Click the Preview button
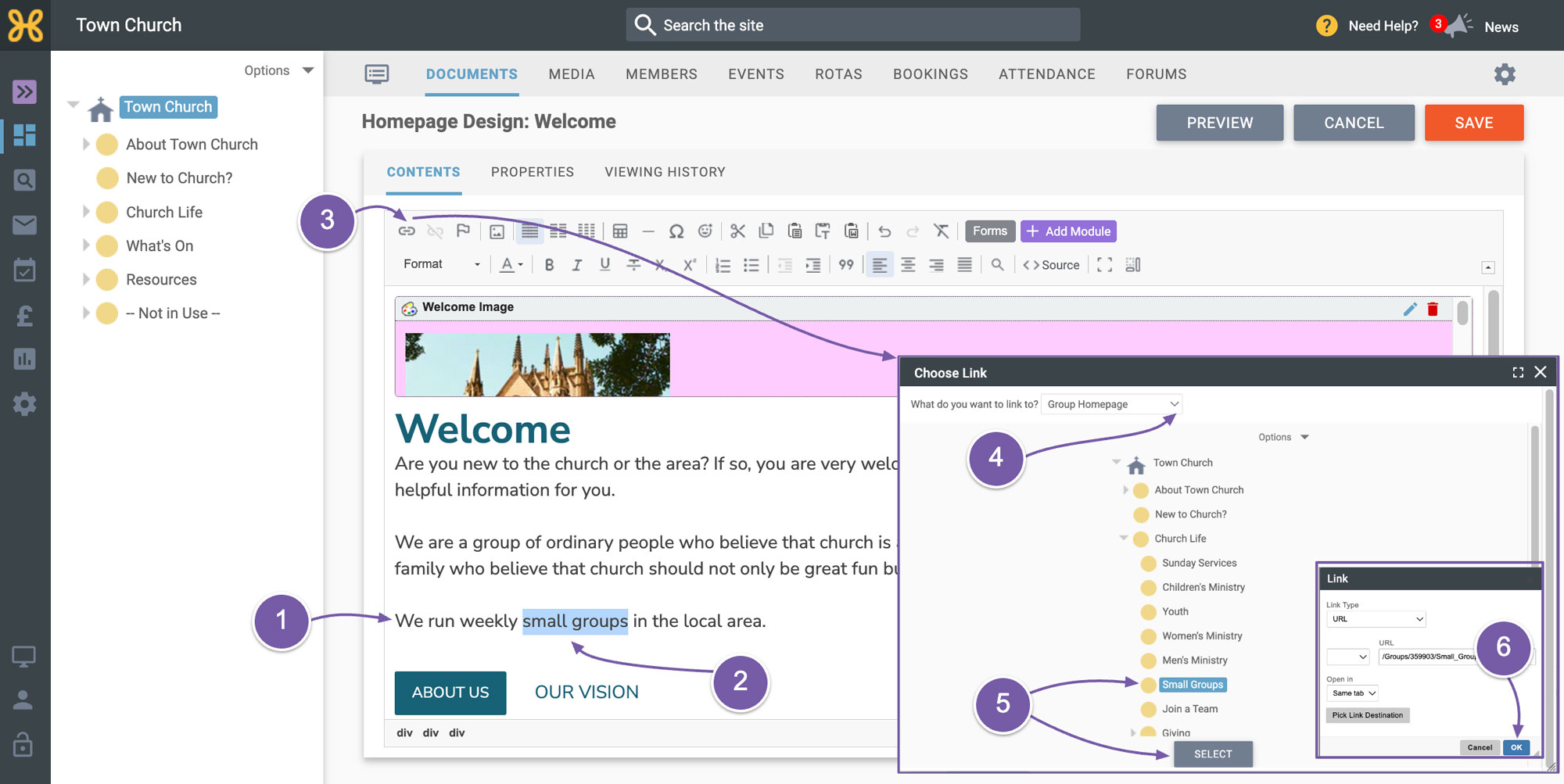 coord(1220,123)
